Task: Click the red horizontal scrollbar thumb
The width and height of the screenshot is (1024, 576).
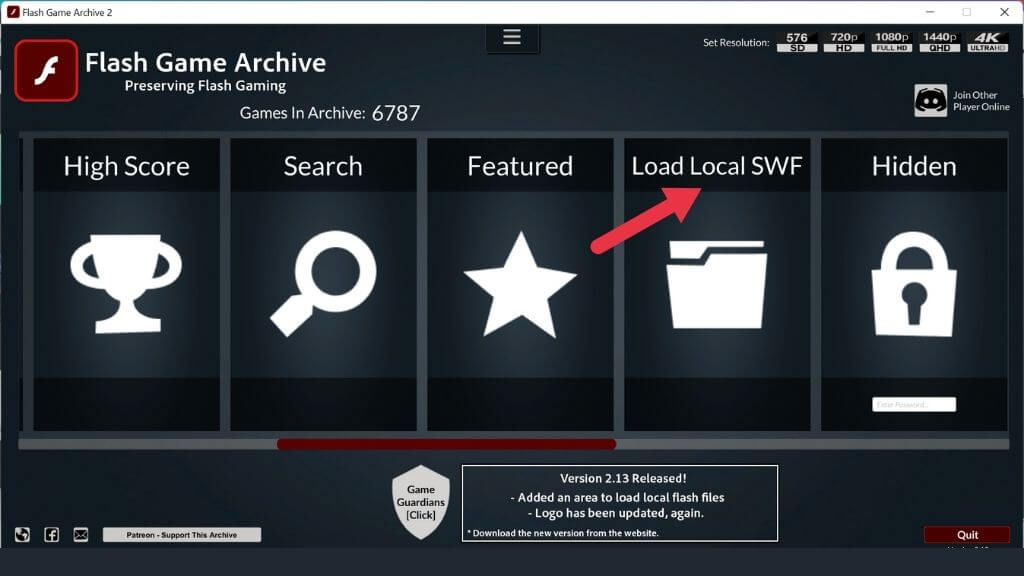Action: coord(446,444)
